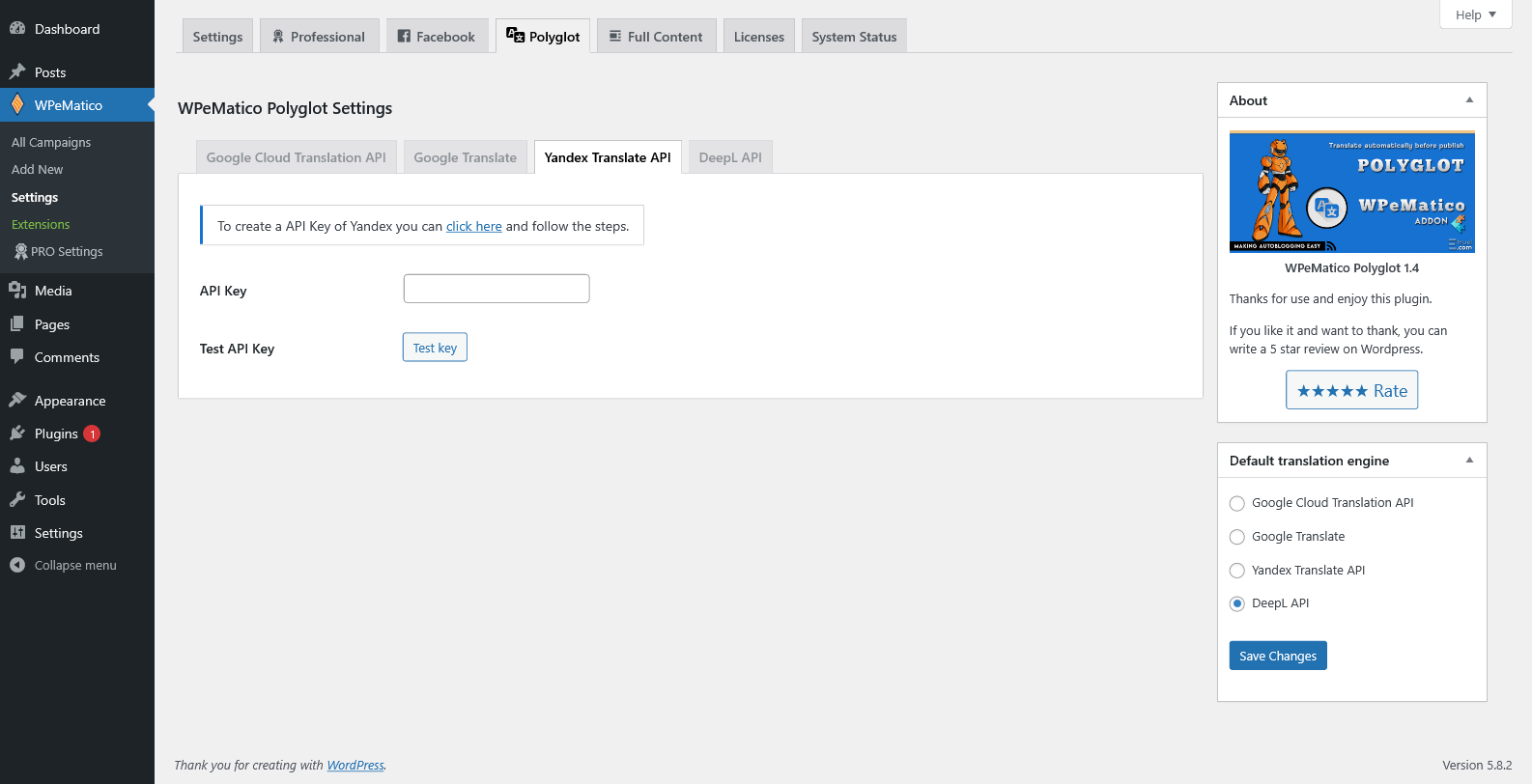The image size is (1532, 784).
Task: Switch to the DeepL API tab
Action: point(730,157)
